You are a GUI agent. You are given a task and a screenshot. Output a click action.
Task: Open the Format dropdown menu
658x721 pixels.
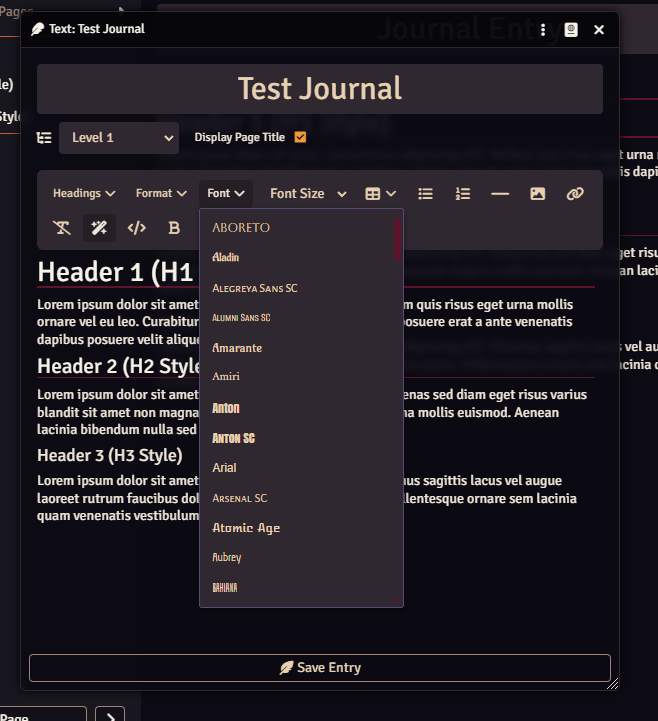pos(161,194)
